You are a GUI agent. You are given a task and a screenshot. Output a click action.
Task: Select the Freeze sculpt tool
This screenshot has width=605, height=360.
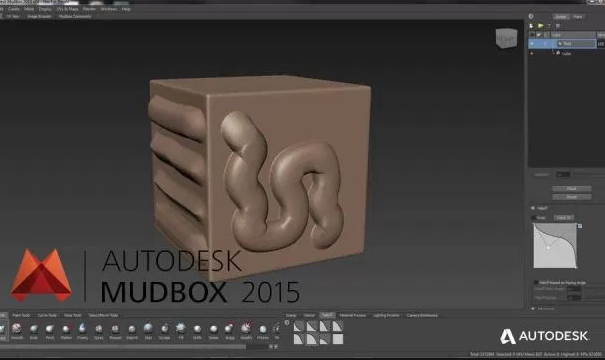pos(263,329)
